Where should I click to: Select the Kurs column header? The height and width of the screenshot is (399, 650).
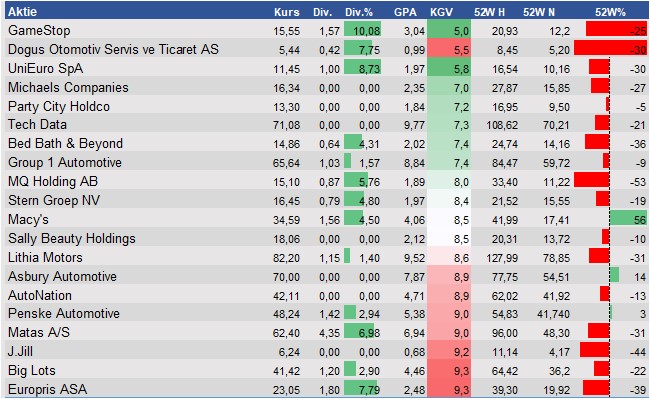tap(286, 12)
